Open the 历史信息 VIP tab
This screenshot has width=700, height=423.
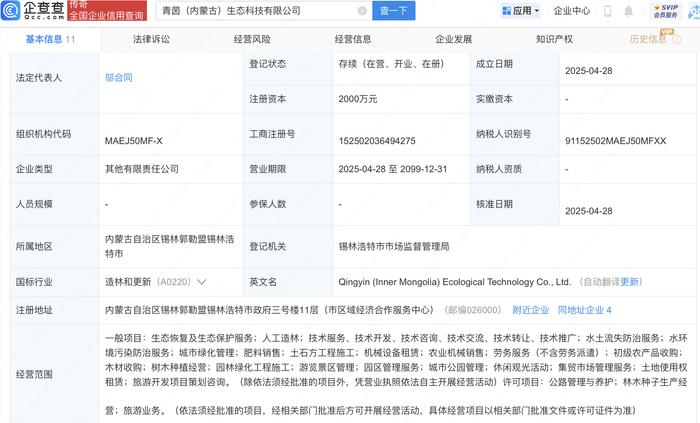(x=648, y=39)
